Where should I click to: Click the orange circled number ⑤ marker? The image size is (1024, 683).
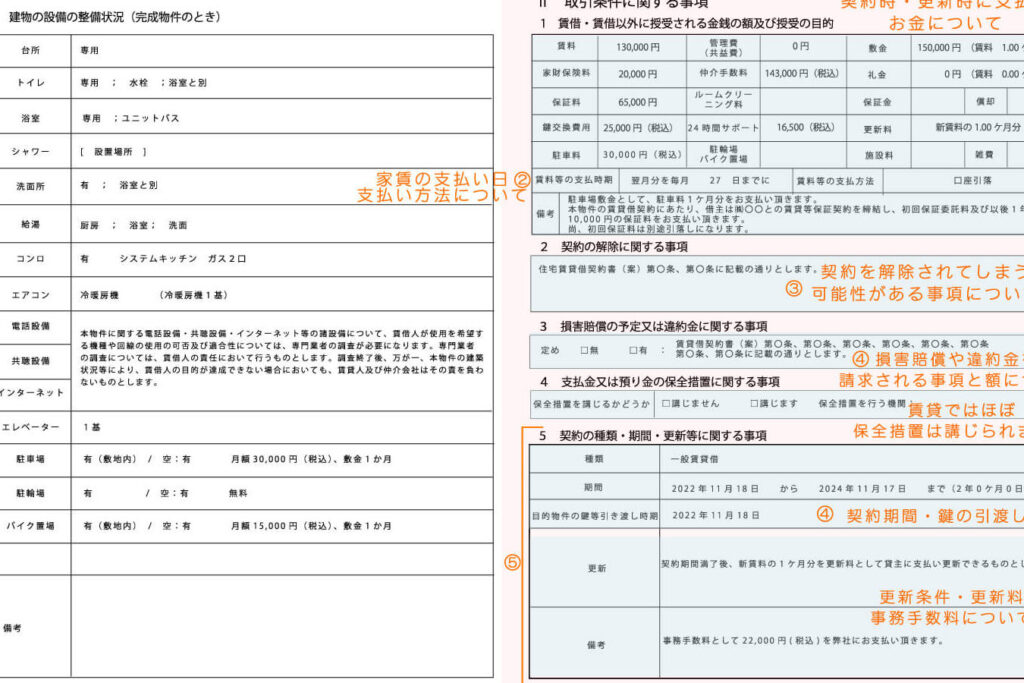[x=512, y=563]
